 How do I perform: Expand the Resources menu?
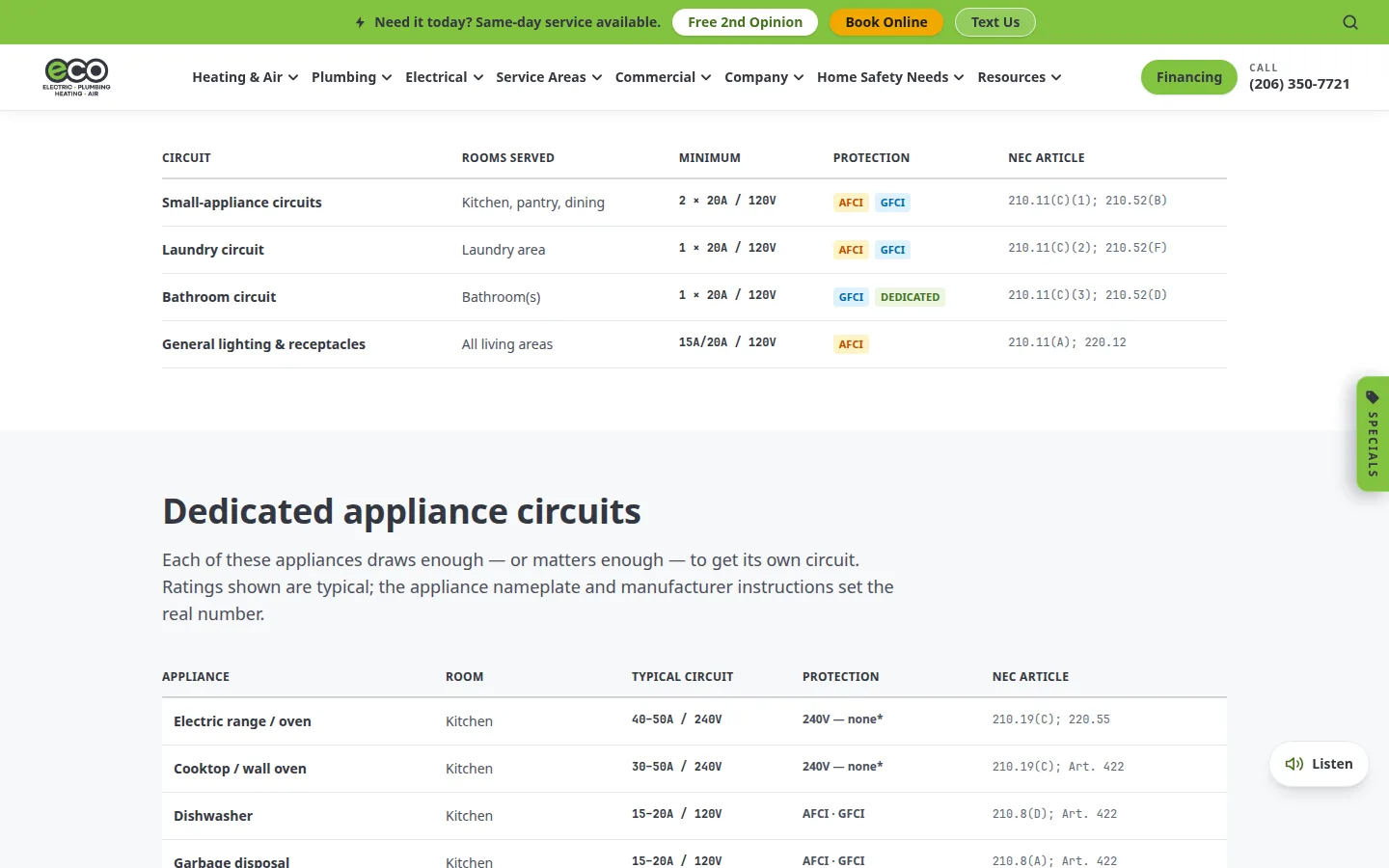1019,77
